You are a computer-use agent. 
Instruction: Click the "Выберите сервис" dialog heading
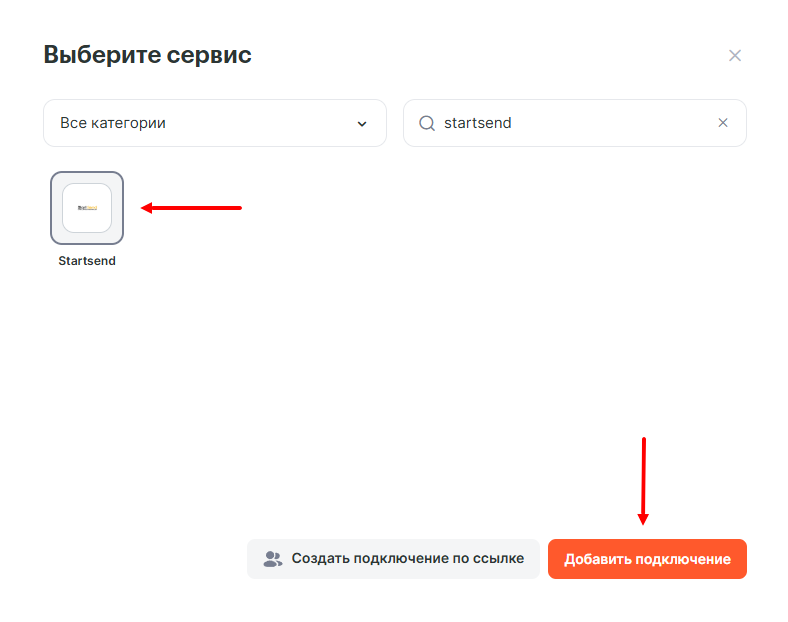[x=147, y=55]
